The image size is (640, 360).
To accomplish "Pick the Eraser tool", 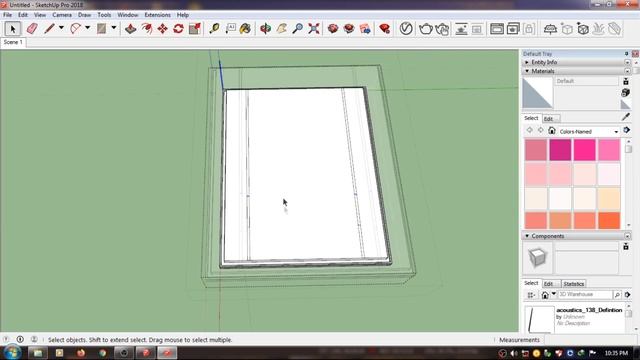I will [x=31, y=29].
